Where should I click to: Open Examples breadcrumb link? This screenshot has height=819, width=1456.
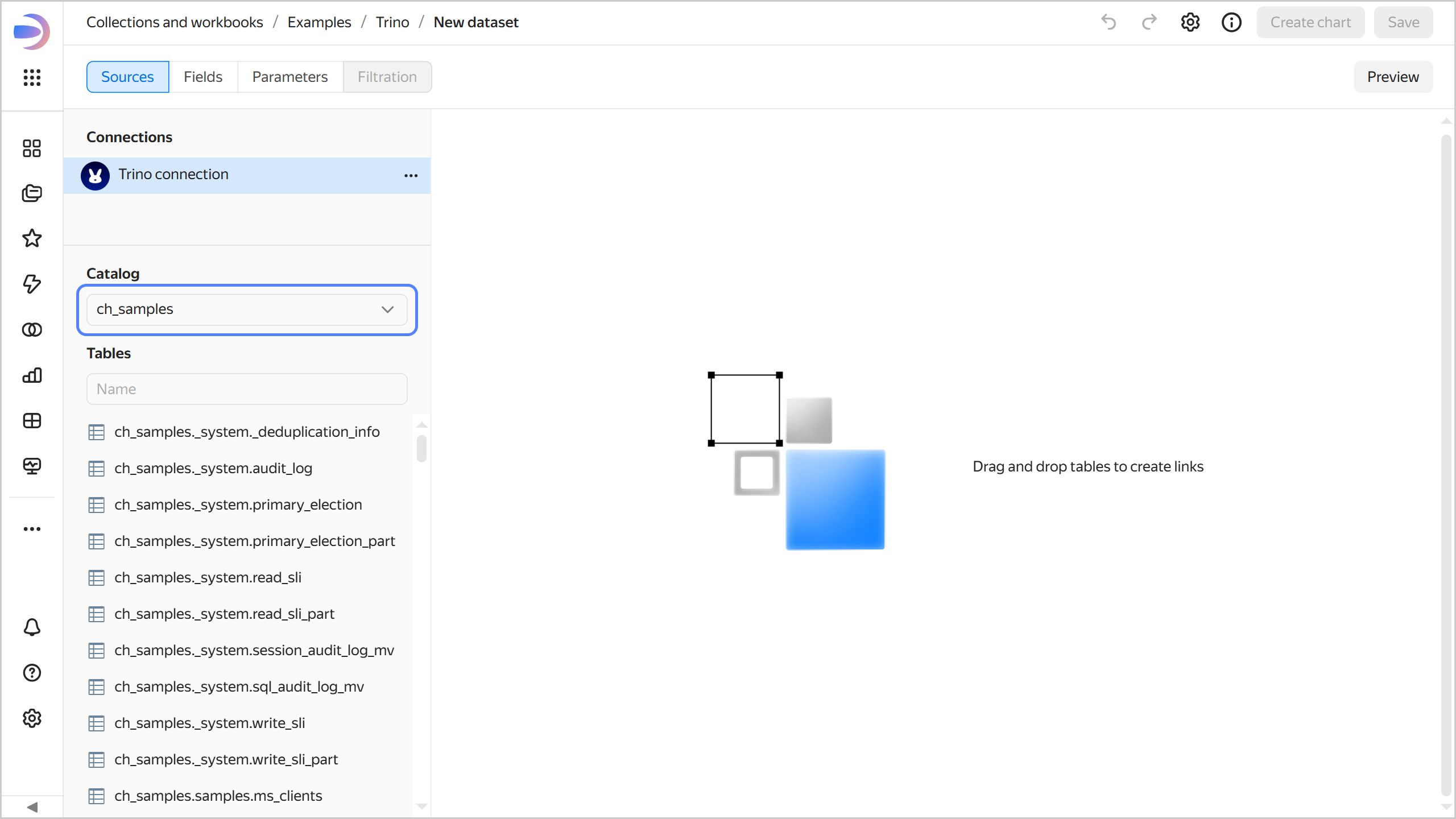pos(319,22)
